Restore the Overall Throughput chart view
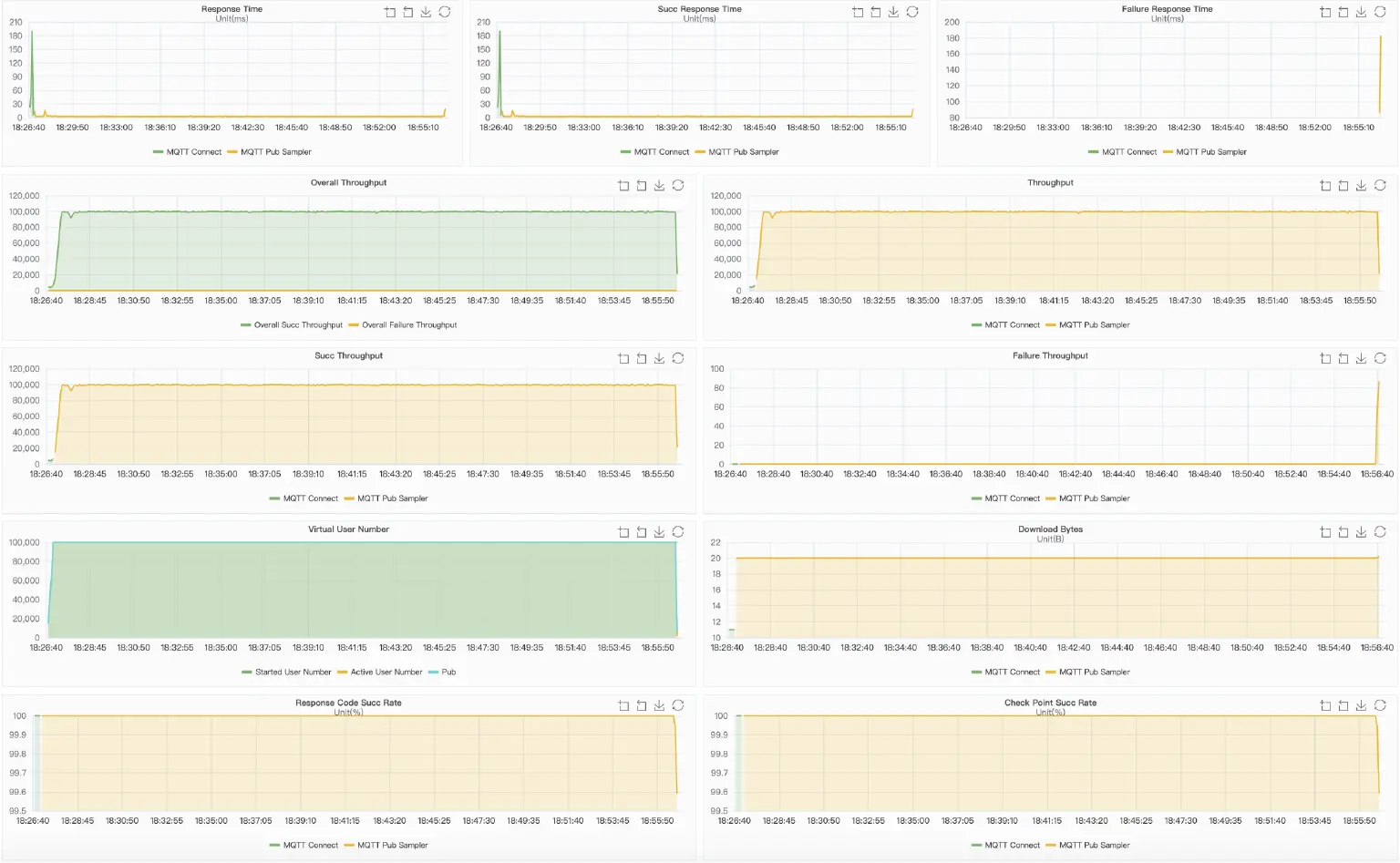 pyautogui.click(x=641, y=185)
